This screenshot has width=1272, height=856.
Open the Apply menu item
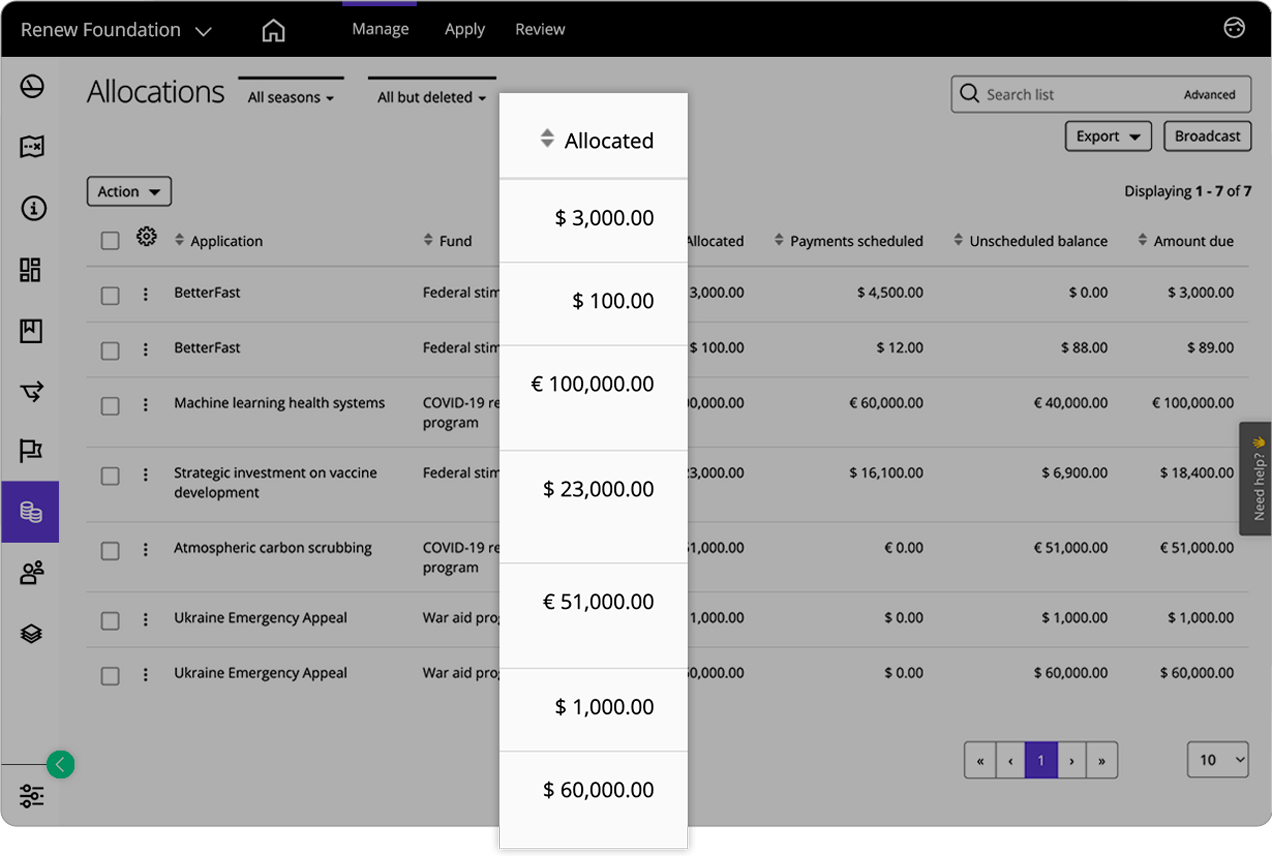(x=464, y=29)
